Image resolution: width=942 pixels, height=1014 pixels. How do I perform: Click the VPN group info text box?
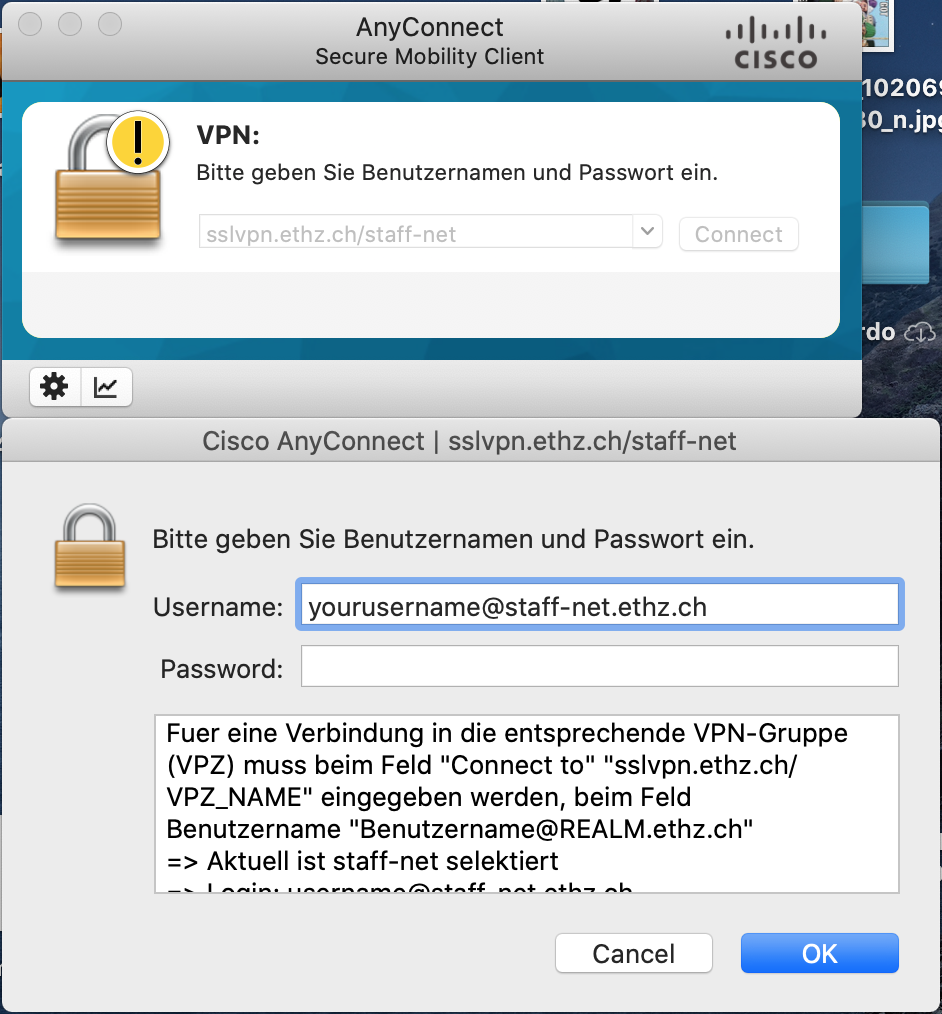527,804
